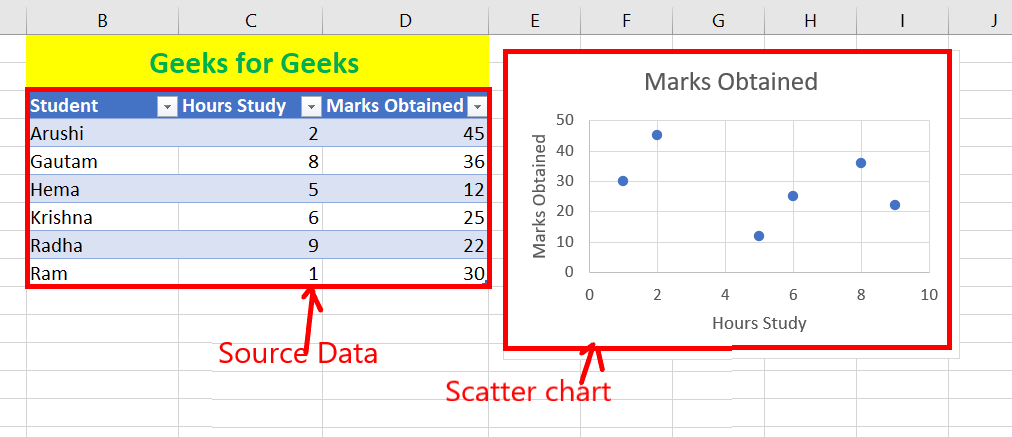Select Krishna's hours study value 6
1012x437 pixels.
pos(250,218)
